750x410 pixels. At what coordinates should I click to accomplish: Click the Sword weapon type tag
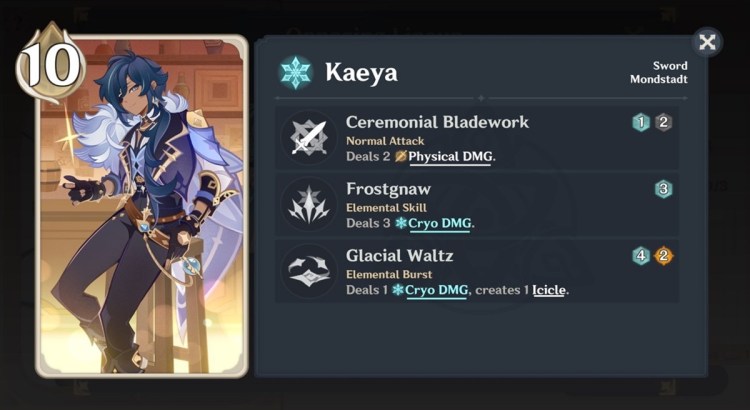[x=670, y=66]
